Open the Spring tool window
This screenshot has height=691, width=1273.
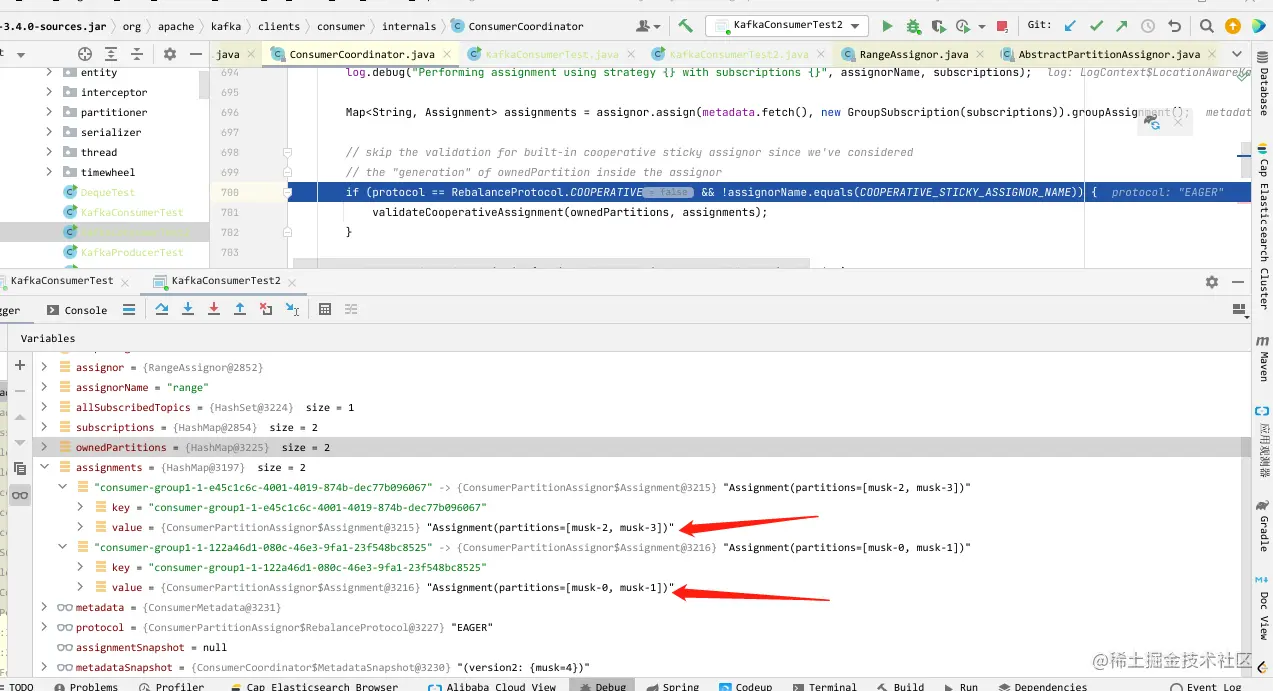pyautogui.click(x=671, y=686)
